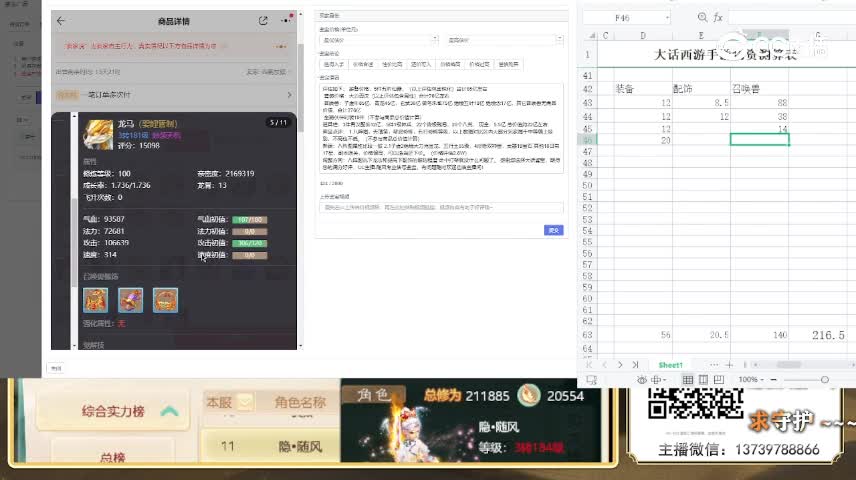
Task: Open the first summon-beast equipment icon
Action: click(95, 300)
